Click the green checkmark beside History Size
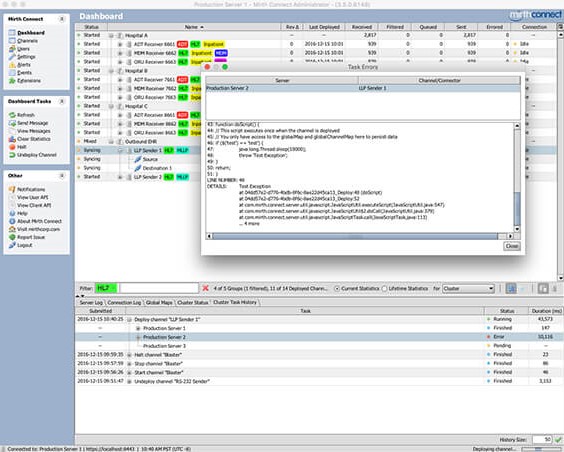The height and width of the screenshot is (452, 564). tap(558, 439)
